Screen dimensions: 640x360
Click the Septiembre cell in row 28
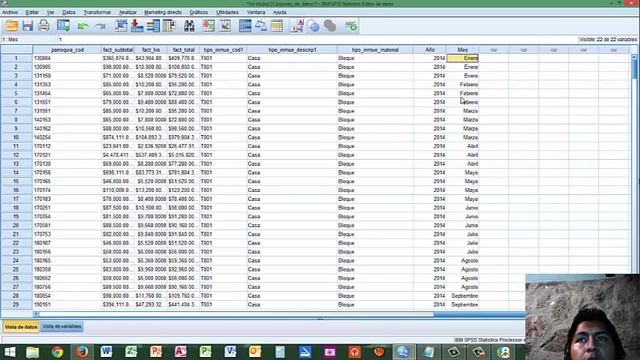tap(462, 296)
